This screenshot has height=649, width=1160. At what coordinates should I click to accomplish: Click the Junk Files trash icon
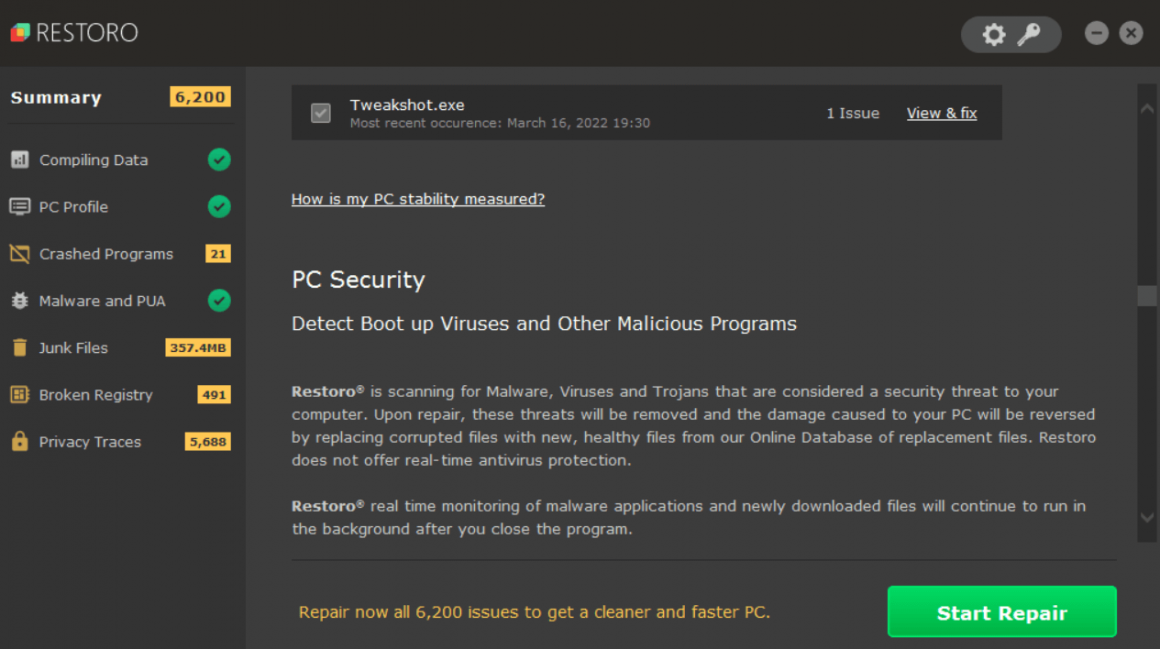(x=20, y=348)
